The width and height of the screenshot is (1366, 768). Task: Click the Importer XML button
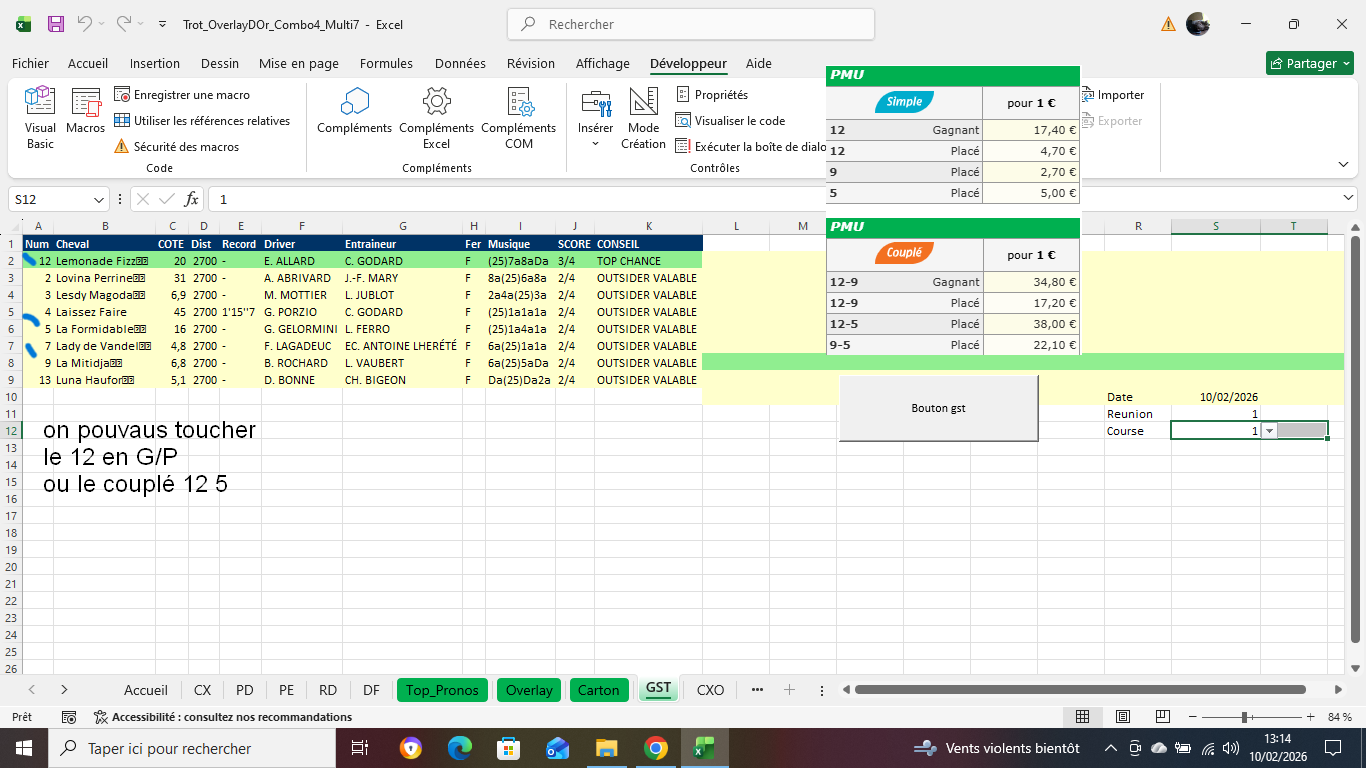pos(1112,95)
